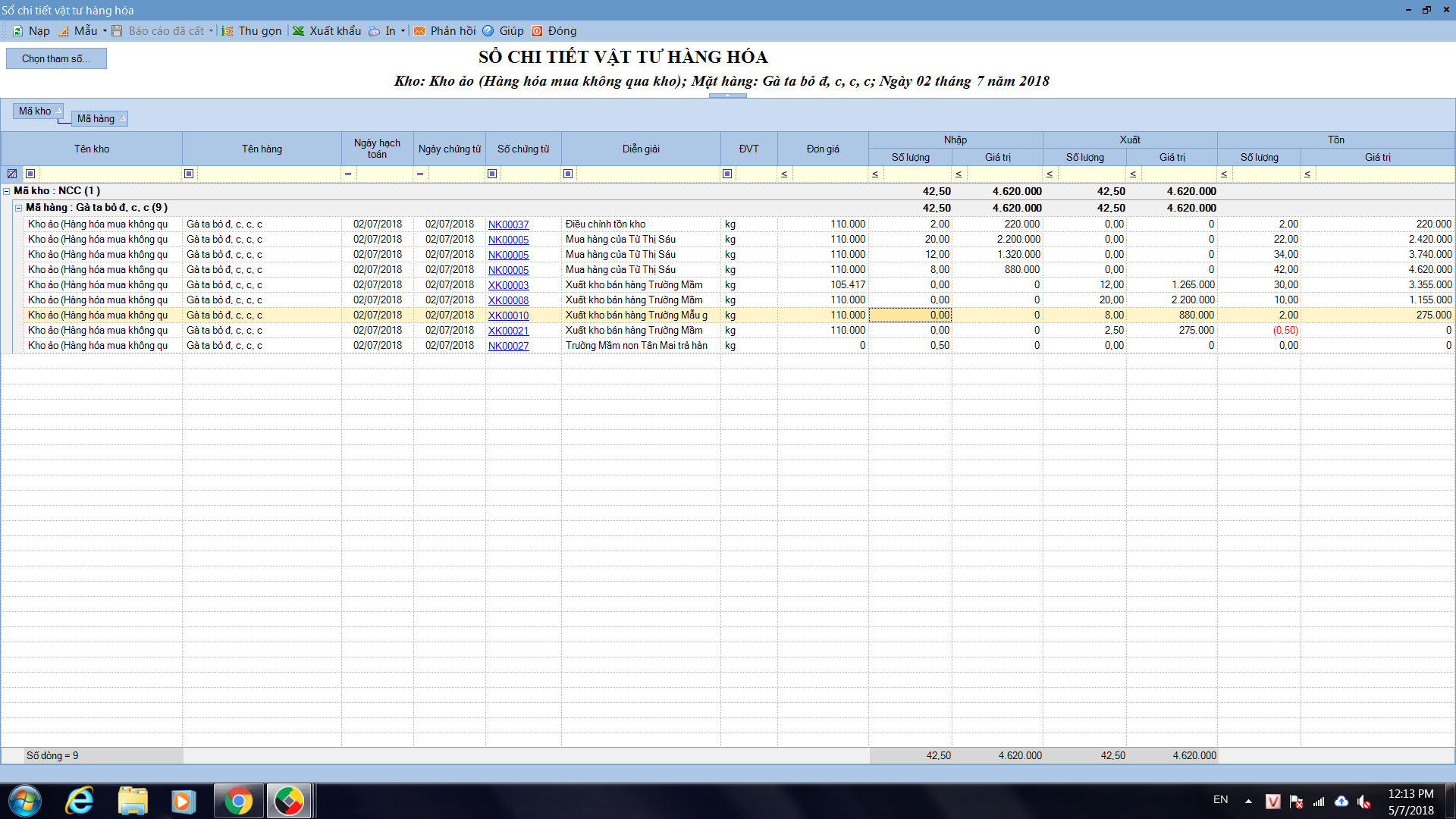The height and width of the screenshot is (819, 1456).
Task: Export to Excel via Xuất khẩu
Action: tap(327, 31)
